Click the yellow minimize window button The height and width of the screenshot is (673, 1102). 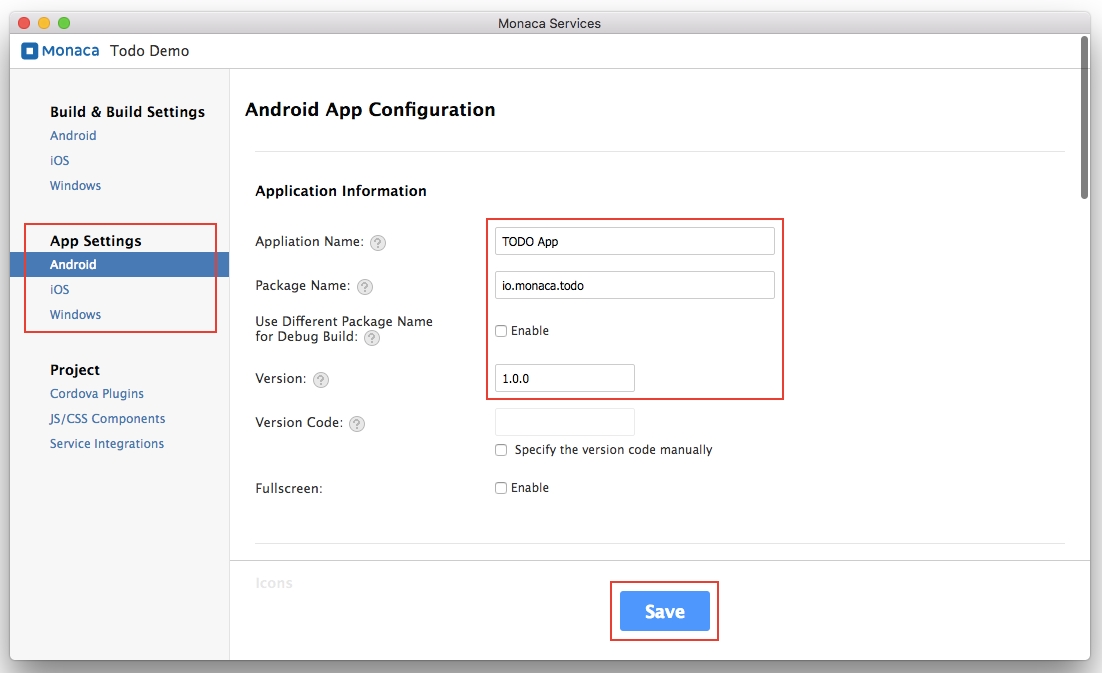44,23
